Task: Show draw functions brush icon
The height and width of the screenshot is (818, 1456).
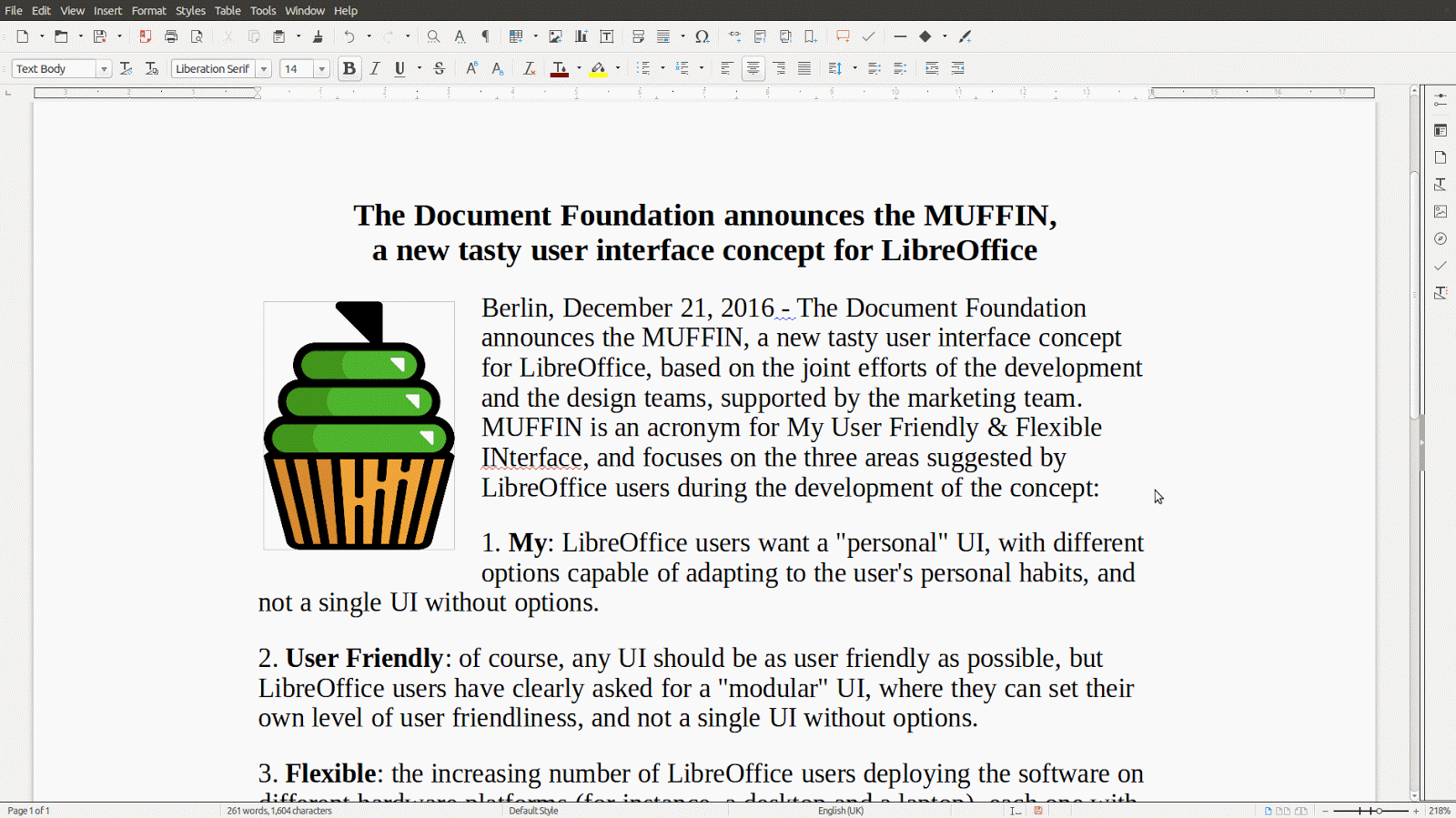Action: tap(966, 36)
